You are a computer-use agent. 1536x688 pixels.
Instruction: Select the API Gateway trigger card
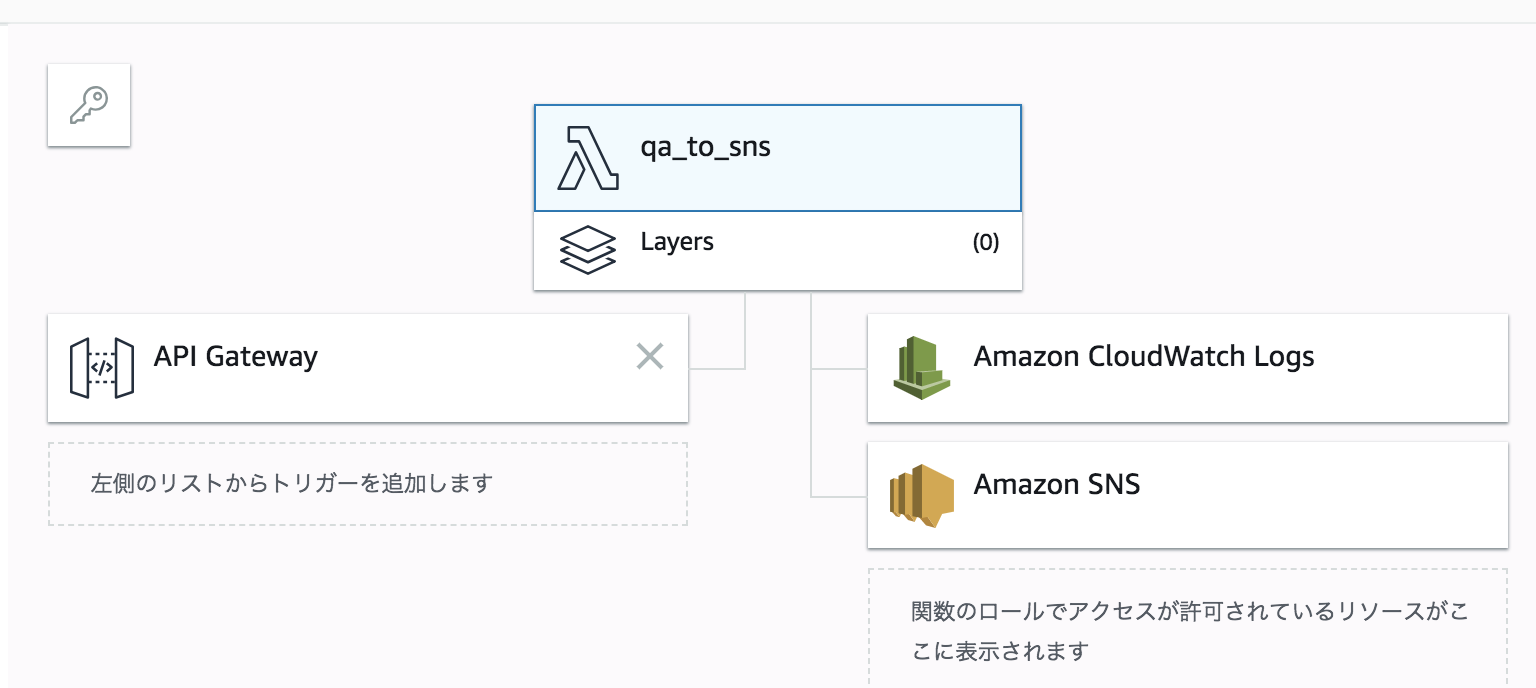368,368
